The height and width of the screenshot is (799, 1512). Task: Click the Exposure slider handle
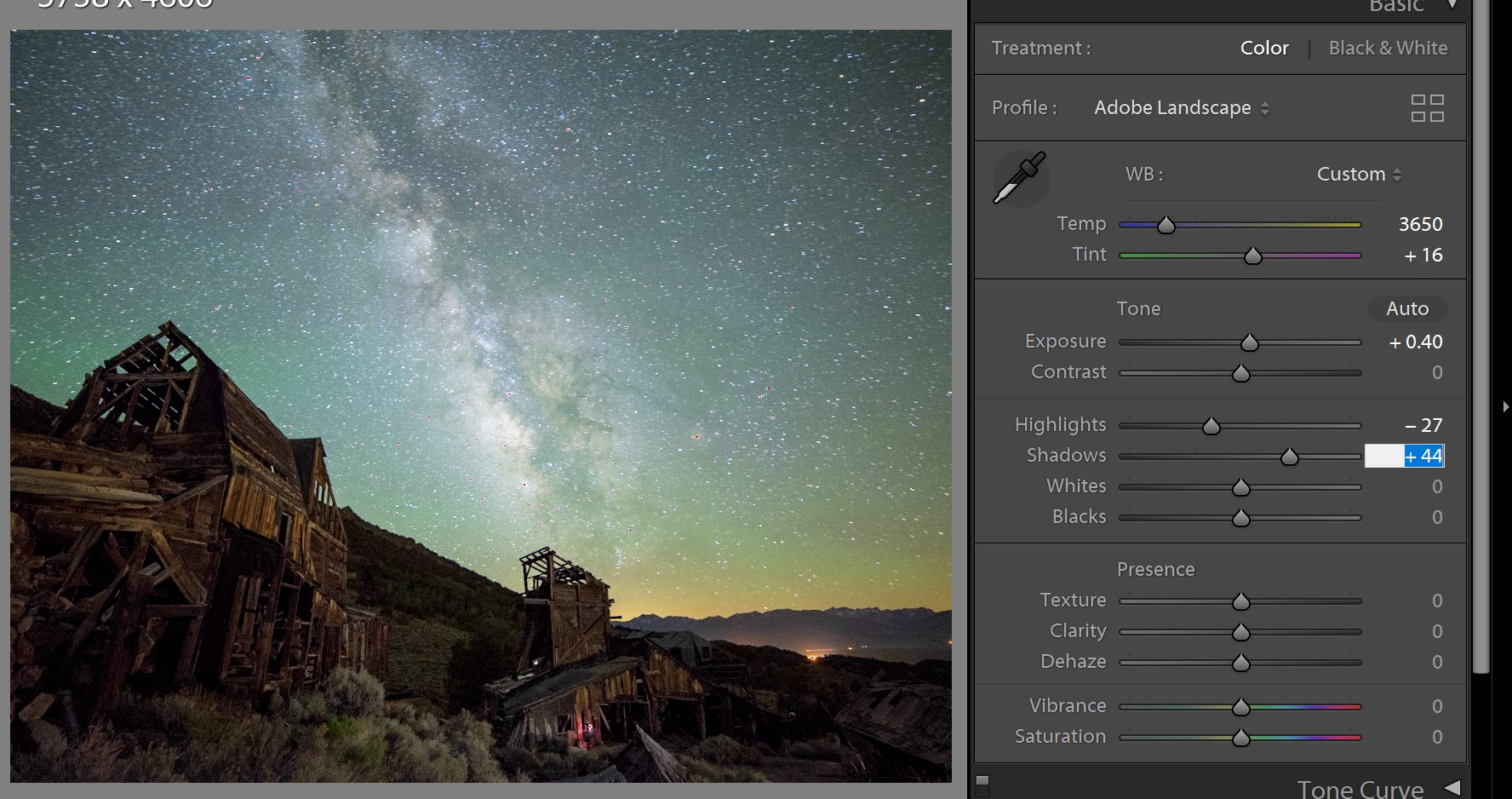pyautogui.click(x=1249, y=342)
